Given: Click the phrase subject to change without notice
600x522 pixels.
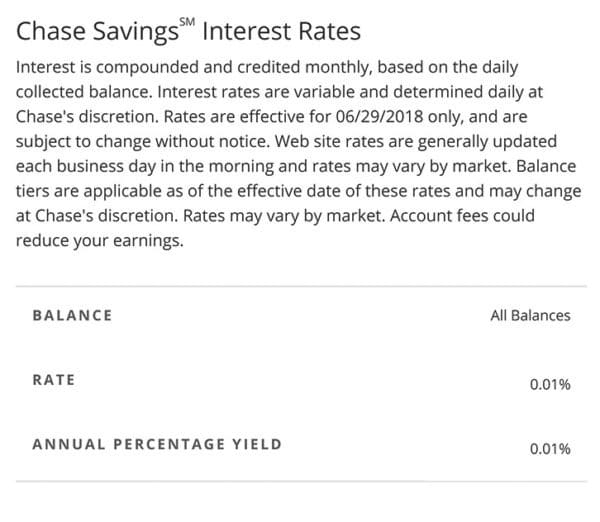Looking at the screenshot, I should click(x=143, y=142).
